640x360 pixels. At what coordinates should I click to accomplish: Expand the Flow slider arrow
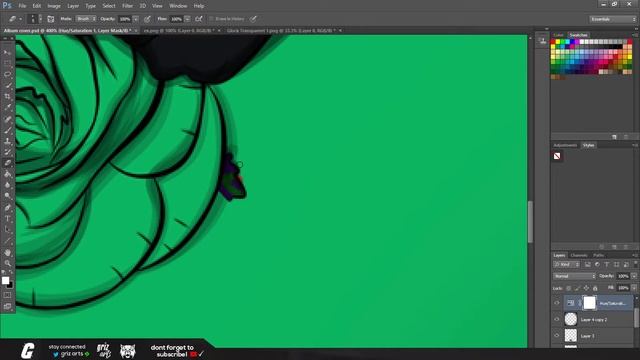(x=187, y=19)
